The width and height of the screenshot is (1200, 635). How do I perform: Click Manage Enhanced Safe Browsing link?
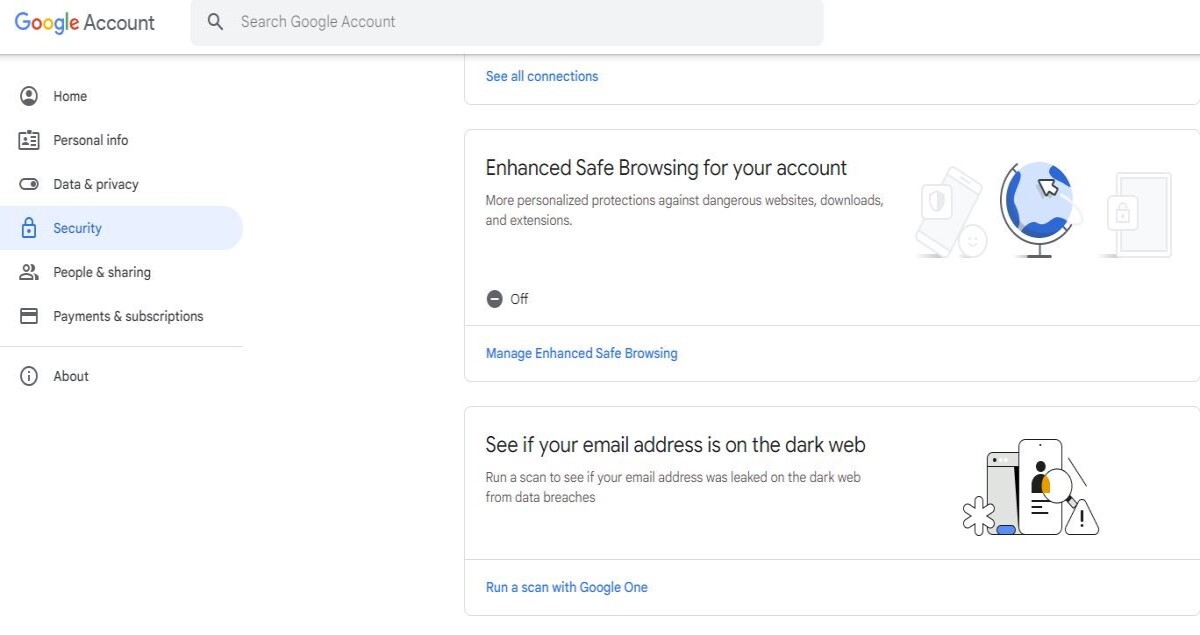[x=581, y=353]
